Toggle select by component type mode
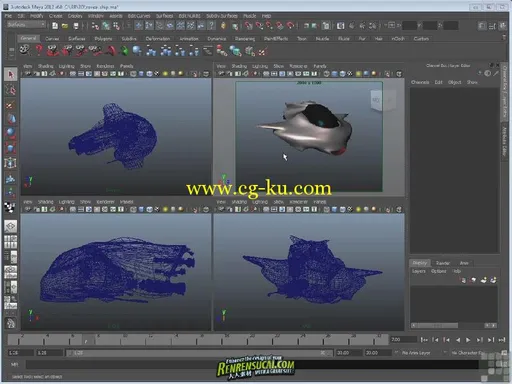This screenshot has height=384, width=512. pos(116,26)
